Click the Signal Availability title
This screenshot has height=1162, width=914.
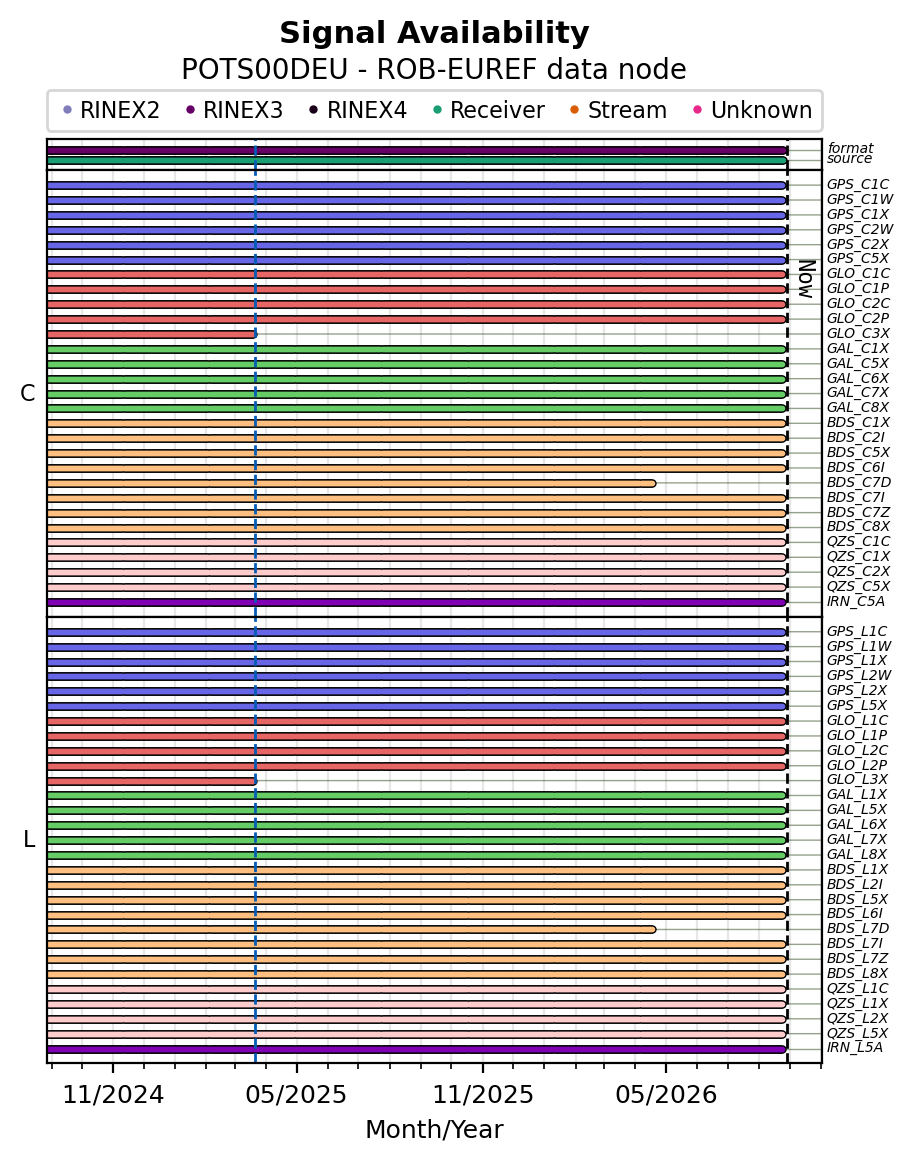pyautogui.click(x=434, y=33)
